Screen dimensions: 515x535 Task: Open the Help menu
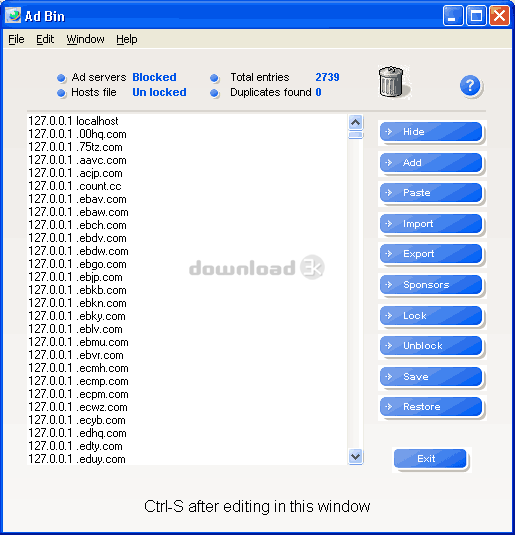[127, 39]
